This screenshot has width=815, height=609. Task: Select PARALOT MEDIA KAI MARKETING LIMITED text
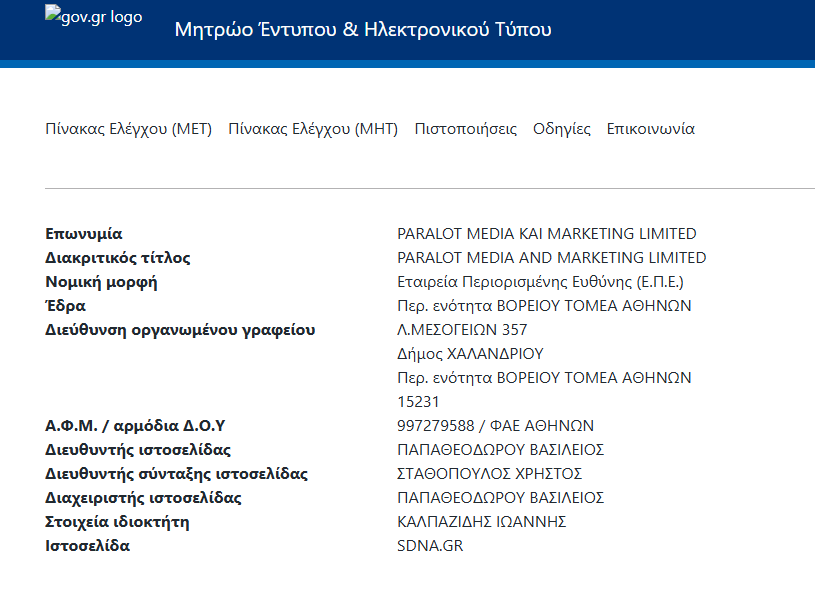(547, 234)
